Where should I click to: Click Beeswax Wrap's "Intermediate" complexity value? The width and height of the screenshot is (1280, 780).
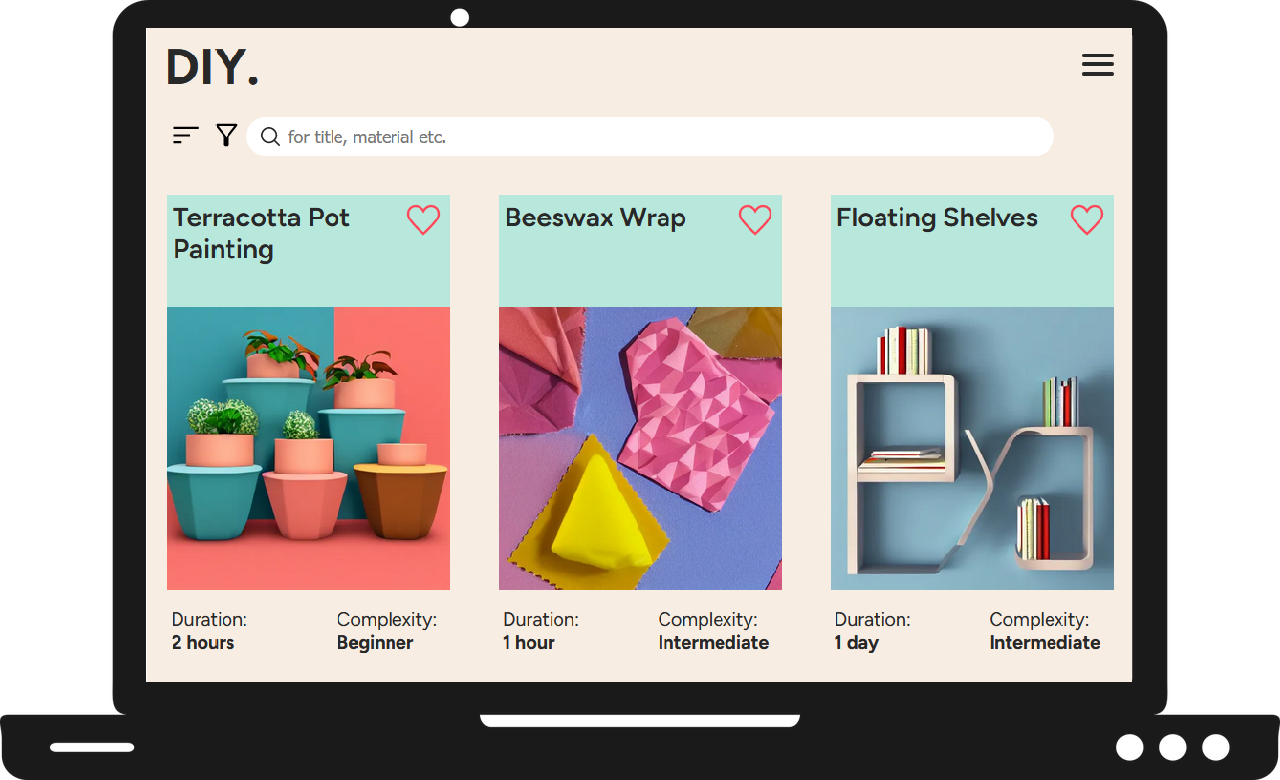[714, 643]
